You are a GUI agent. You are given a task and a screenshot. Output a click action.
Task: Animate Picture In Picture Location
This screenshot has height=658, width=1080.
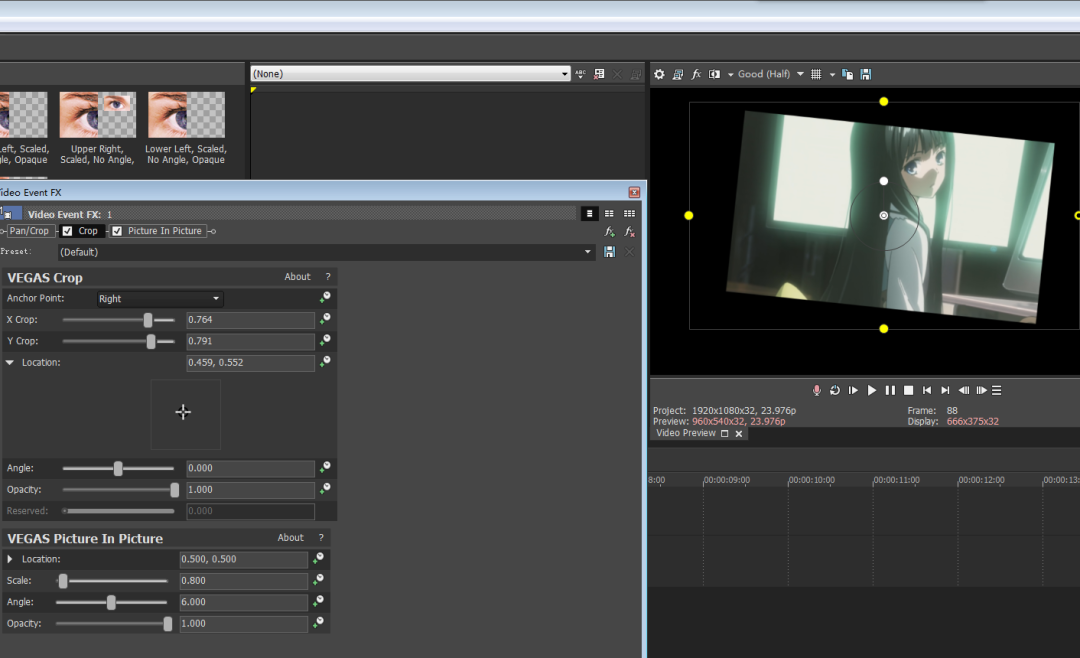click(x=318, y=558)
